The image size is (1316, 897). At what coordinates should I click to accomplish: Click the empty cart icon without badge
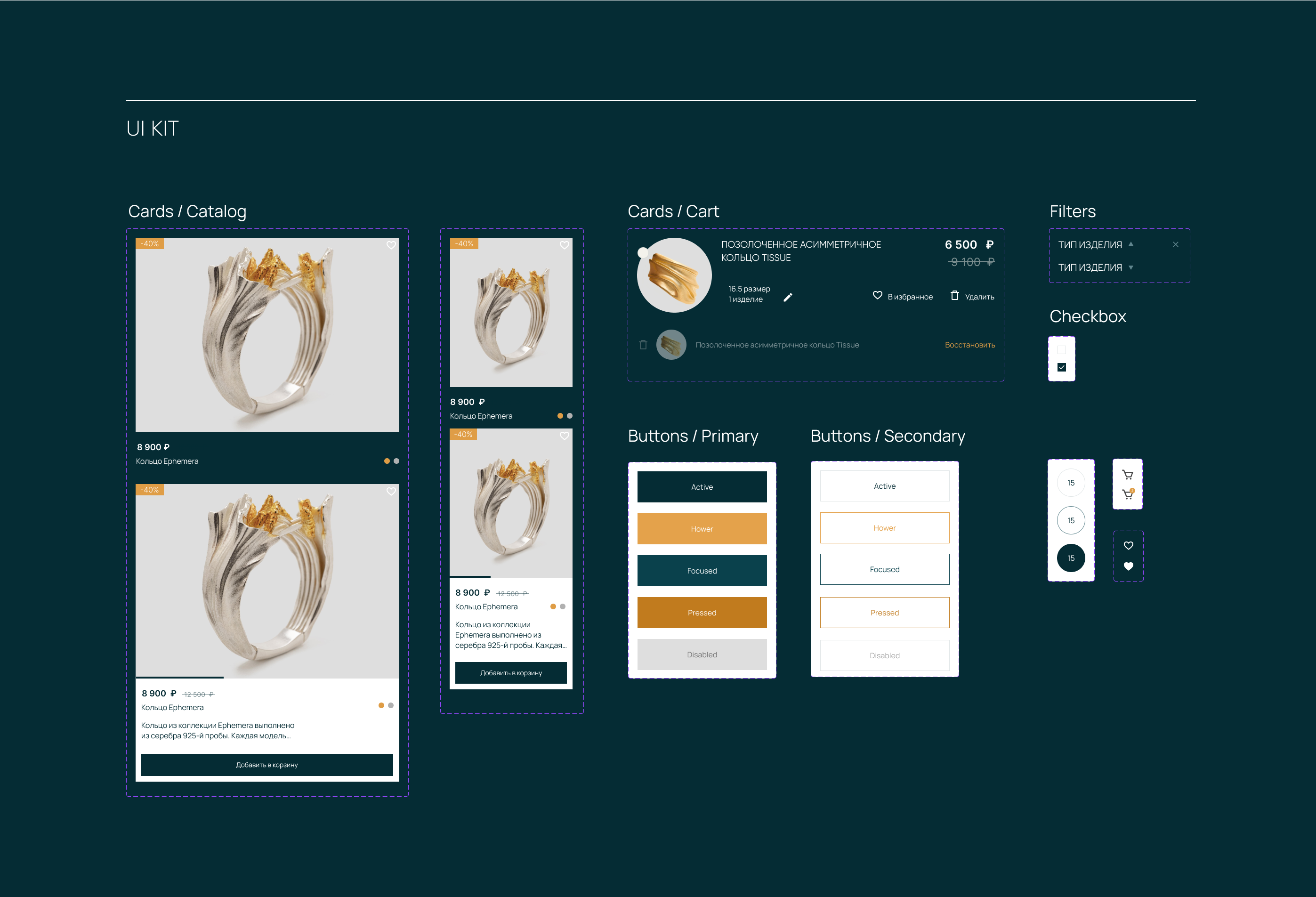(x=1128, y=475)
